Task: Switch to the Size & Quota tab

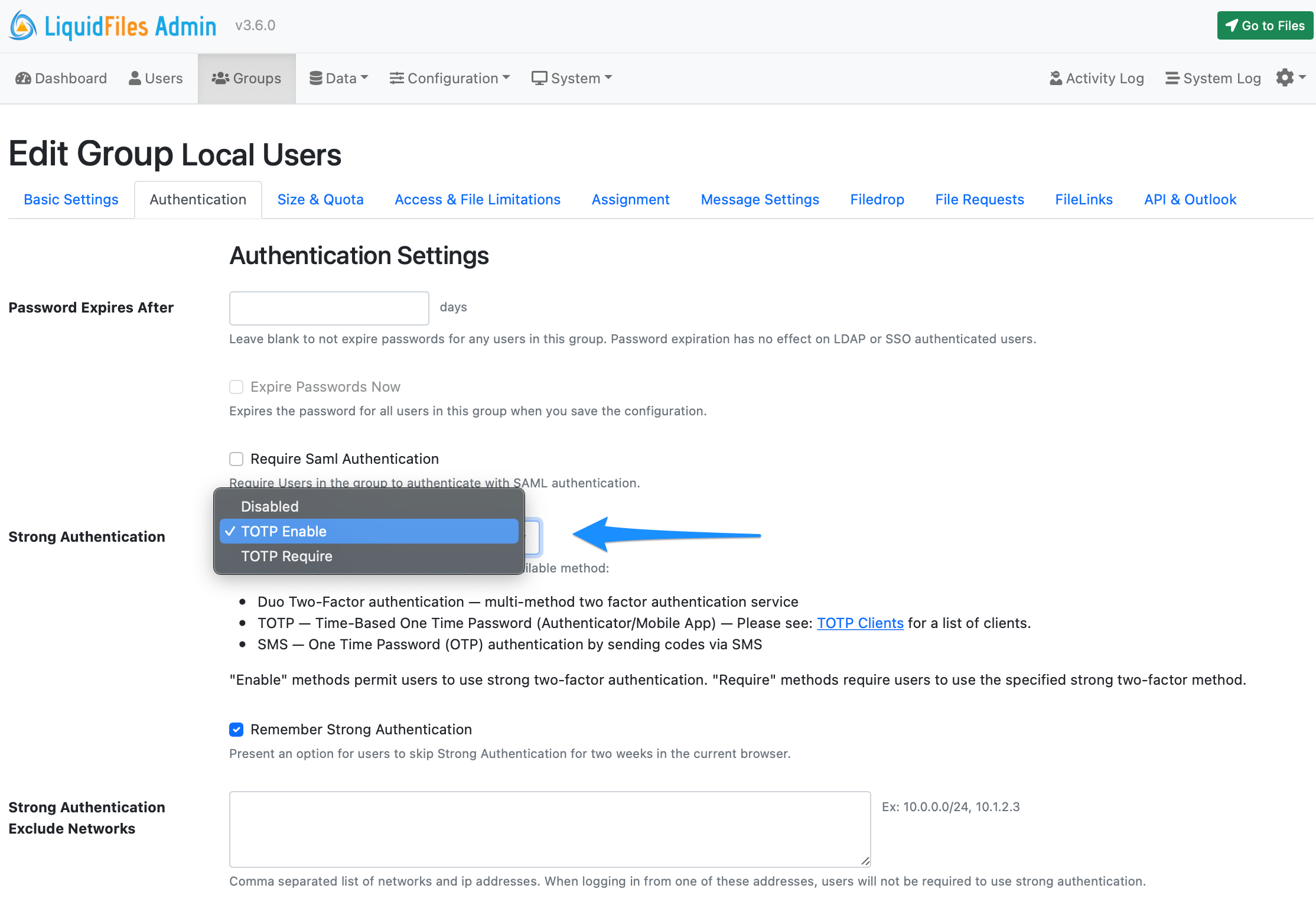Action: (x=320, y=200)
